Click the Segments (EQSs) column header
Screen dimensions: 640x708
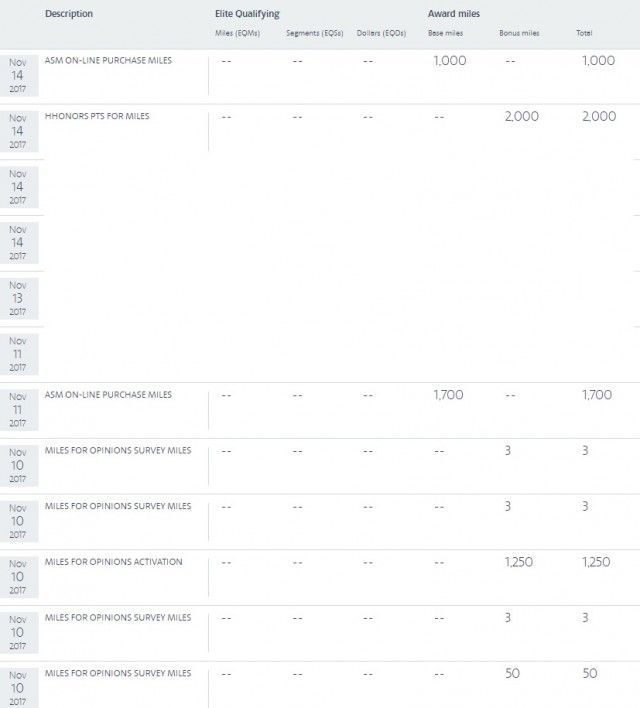click(315, 33)
